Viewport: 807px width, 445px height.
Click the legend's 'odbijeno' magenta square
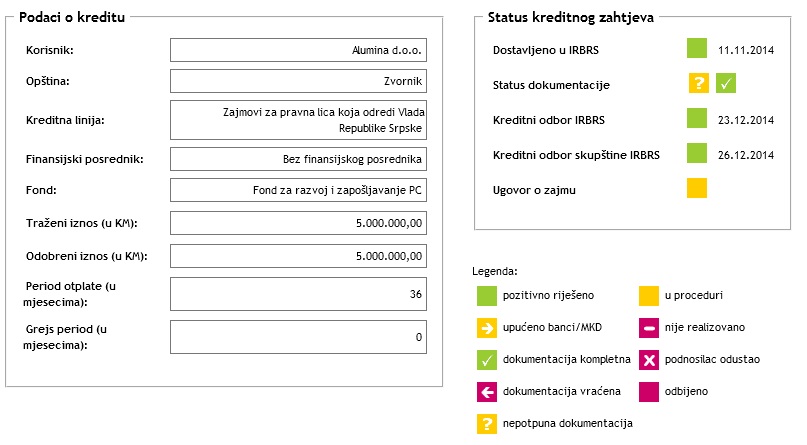pos(649,392)
